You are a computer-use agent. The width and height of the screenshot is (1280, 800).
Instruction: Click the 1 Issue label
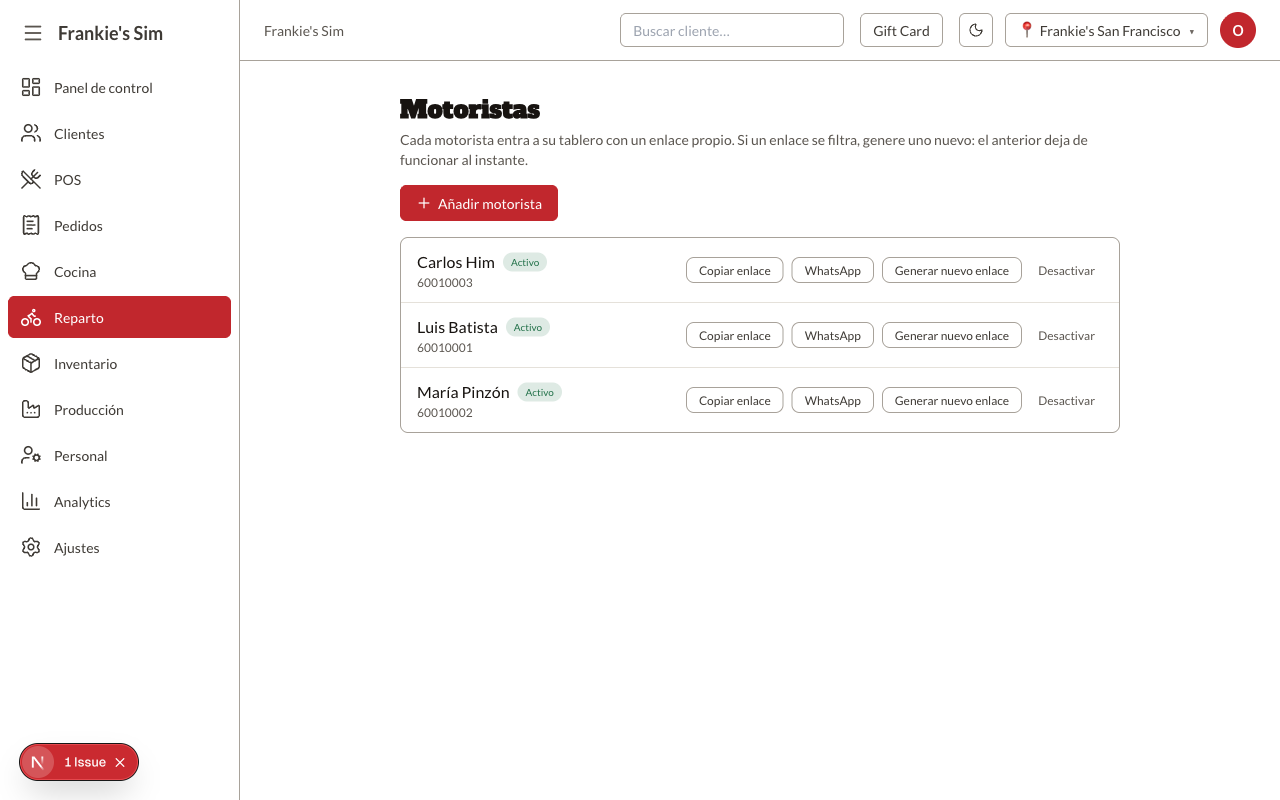(x=85, y=762)
